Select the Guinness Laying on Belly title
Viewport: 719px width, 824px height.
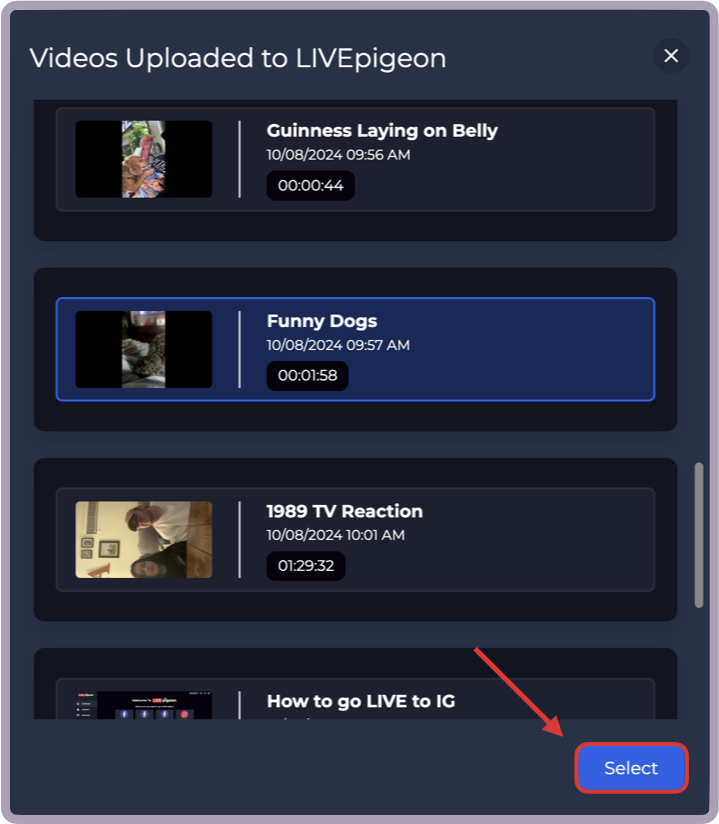tap(382, 130)
